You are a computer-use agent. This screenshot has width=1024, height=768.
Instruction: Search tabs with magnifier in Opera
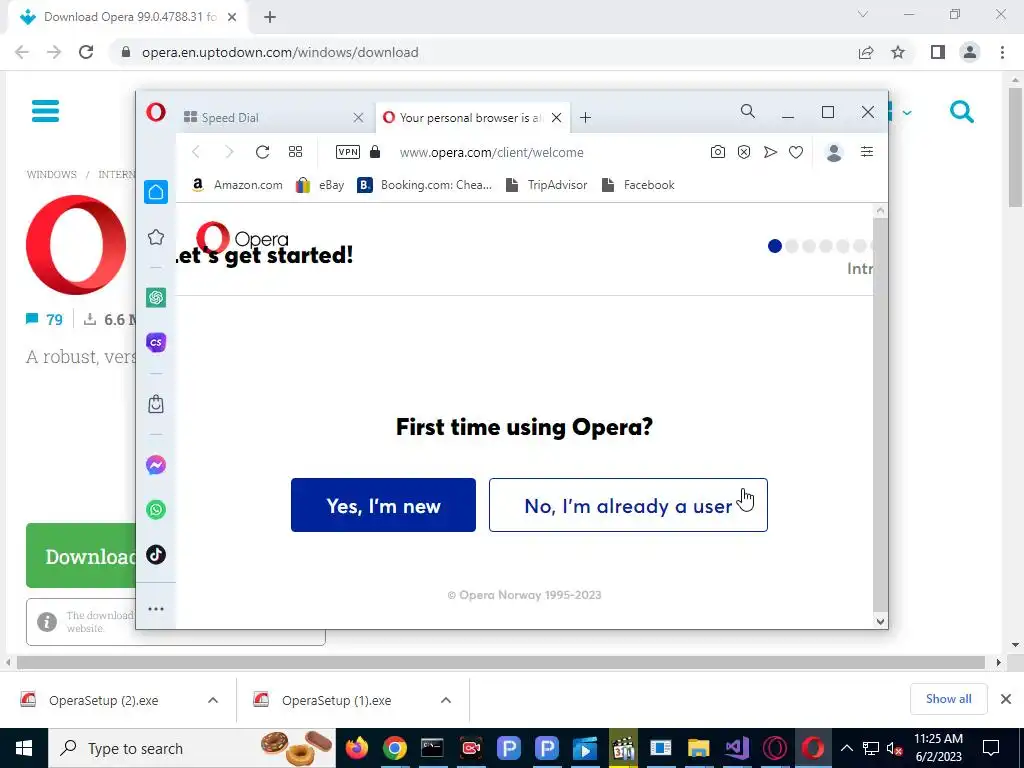[748, 112]
